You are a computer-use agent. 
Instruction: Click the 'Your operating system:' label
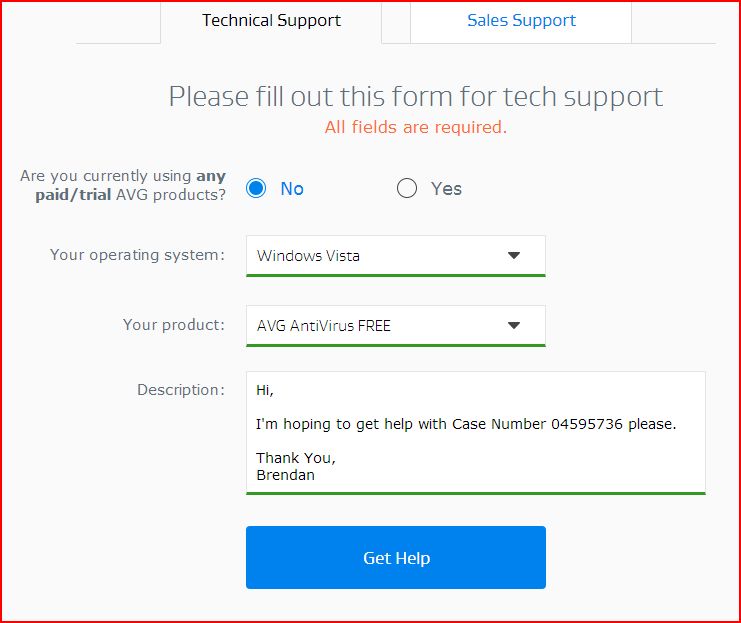(137, 255)
